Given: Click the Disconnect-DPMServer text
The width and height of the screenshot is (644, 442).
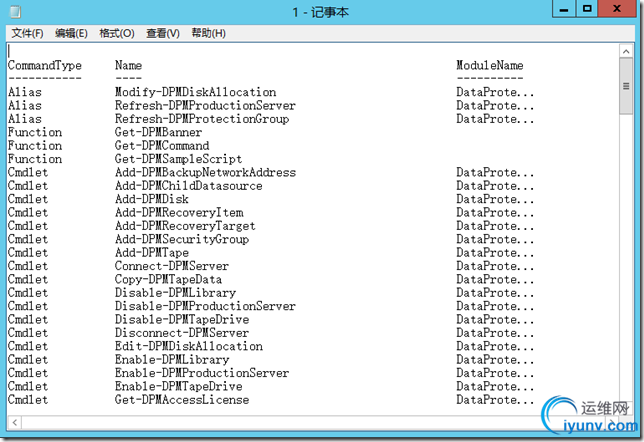Looking at the screenshot, I should [x=182, y=333].
